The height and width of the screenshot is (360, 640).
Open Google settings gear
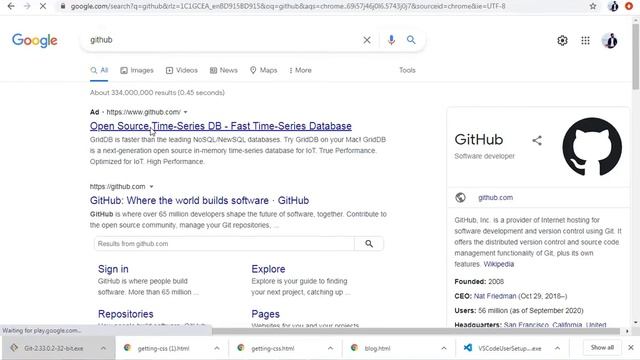pos(562,40)
